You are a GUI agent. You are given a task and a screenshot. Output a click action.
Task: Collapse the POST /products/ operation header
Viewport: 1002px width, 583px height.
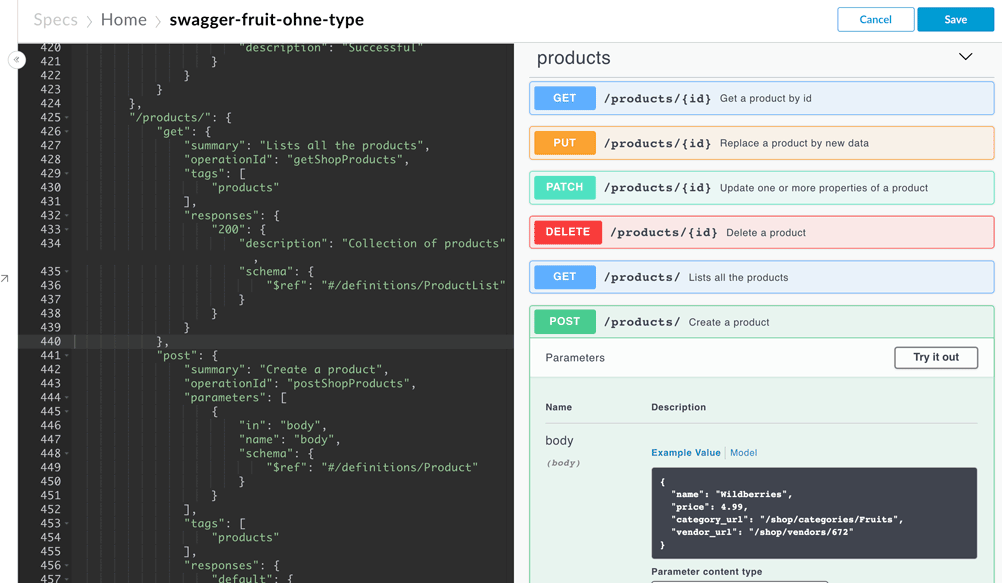click(x=762, y=322)
